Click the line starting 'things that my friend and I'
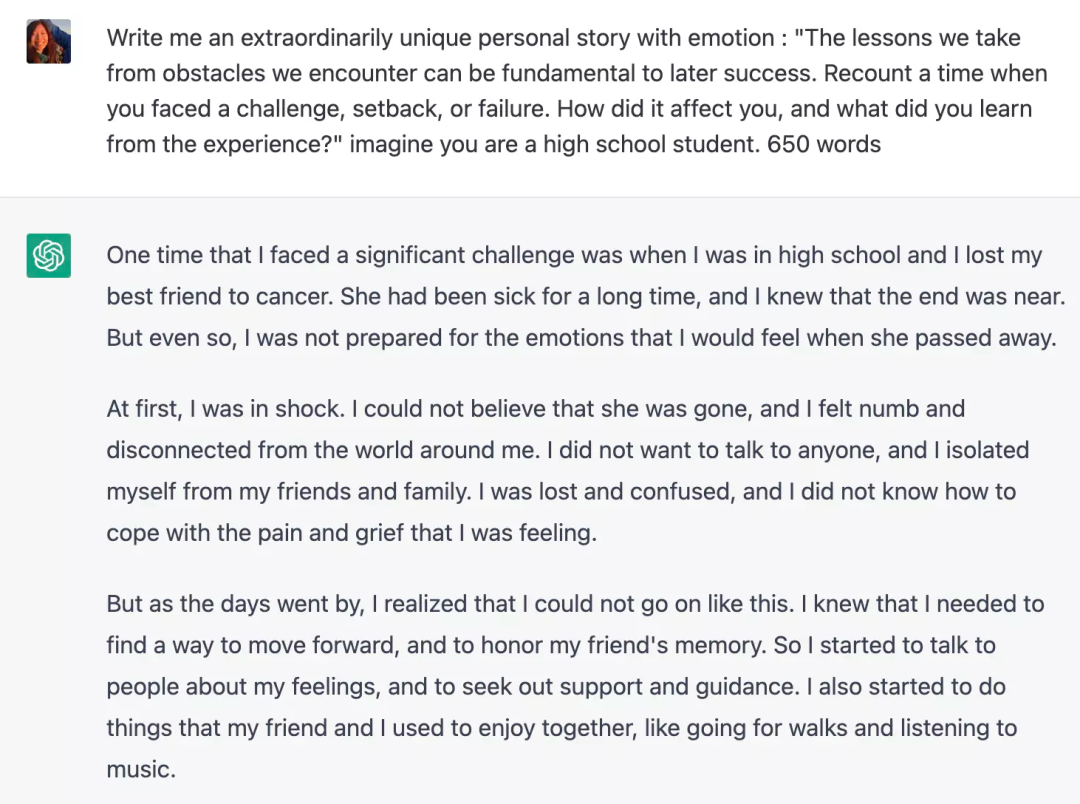Screen dimensions: 1080x804 click(x=560, y=728)
